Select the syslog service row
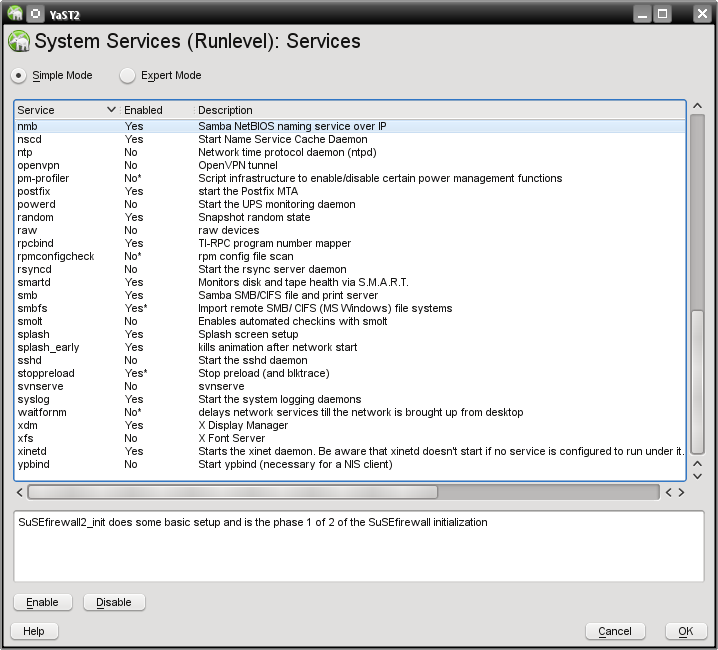The width and height of the screenshot is (718, 650). [350, 399]
